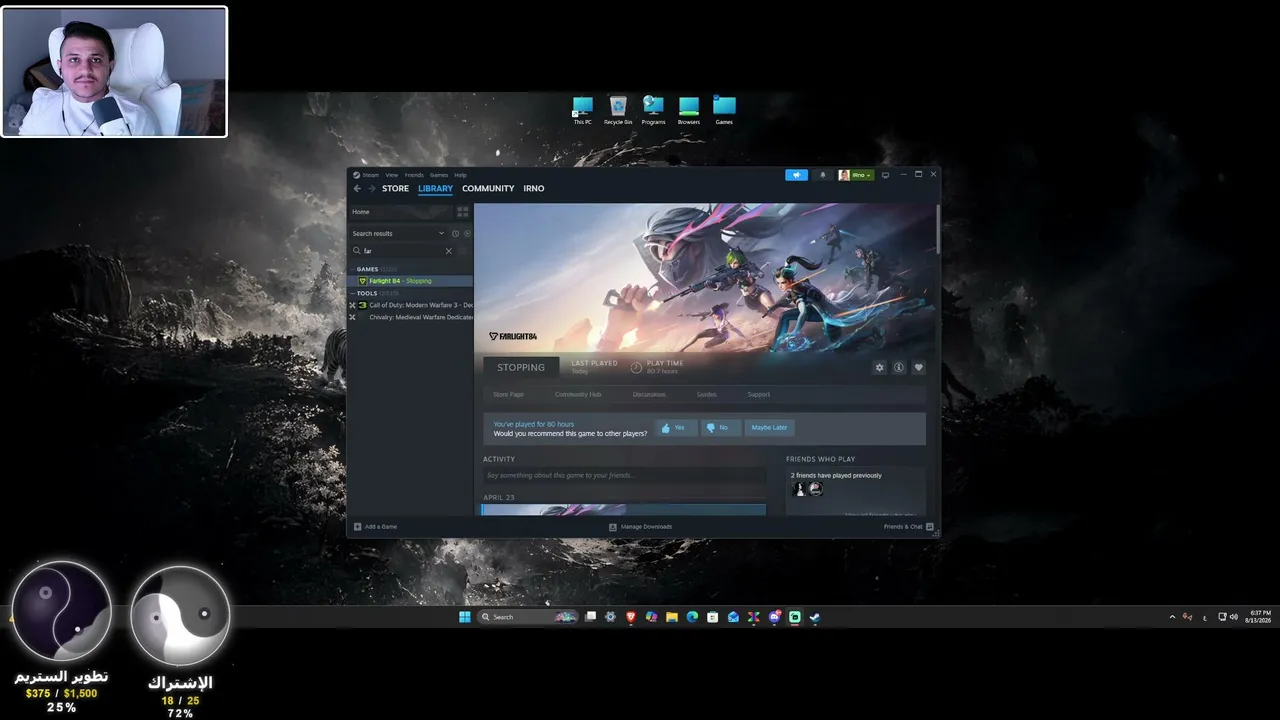
Task: Open the Windows Start menu
Action: [x=465, y=617]
